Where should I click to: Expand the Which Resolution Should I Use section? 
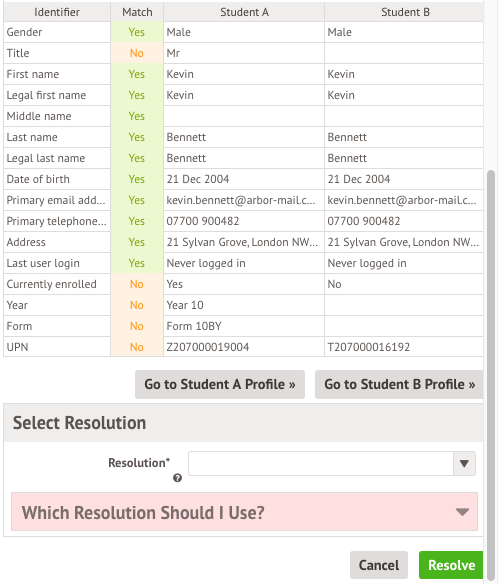(244, 512)
